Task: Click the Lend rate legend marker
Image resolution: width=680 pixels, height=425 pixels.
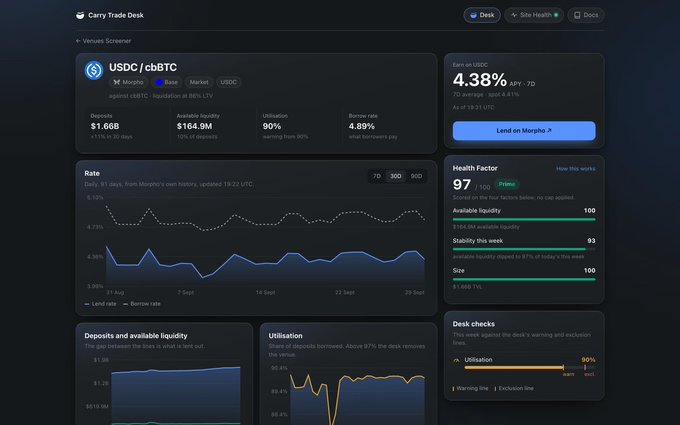Action: pyautogui.click(x=87, y=304)
